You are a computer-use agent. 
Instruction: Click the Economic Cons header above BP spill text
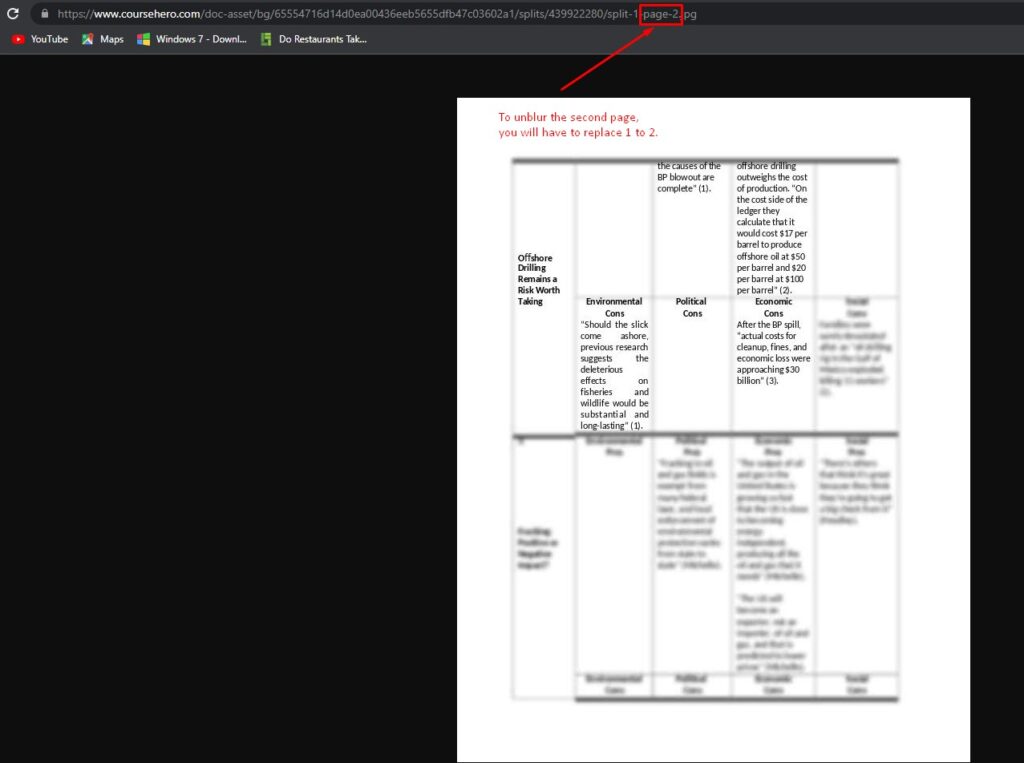click(x=773, y=307)
